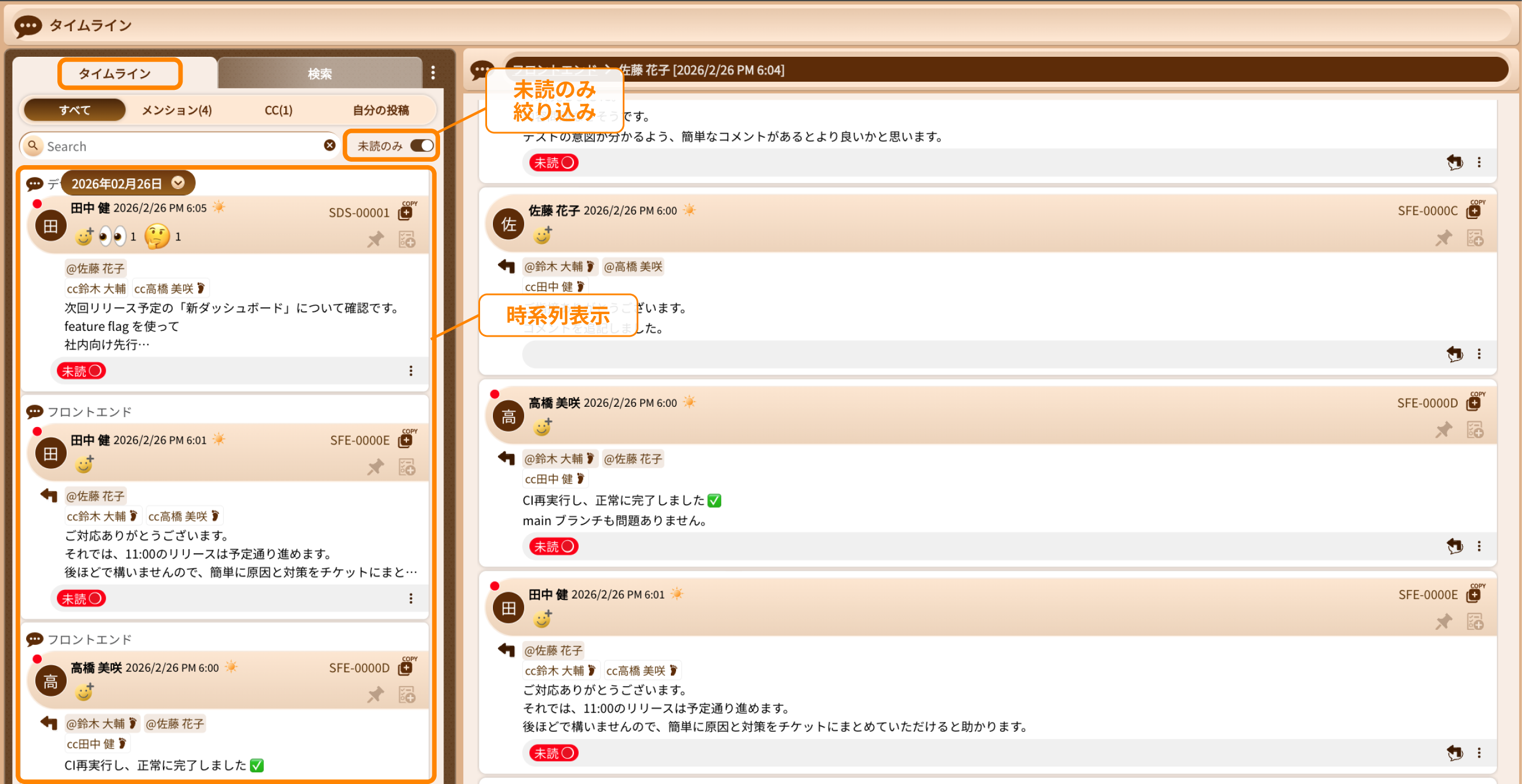The height and width of the screenshot is (784, 1522).
Task: Toggle the 未読 badge on the SDS-00001 post
Action: click(82, 371)
